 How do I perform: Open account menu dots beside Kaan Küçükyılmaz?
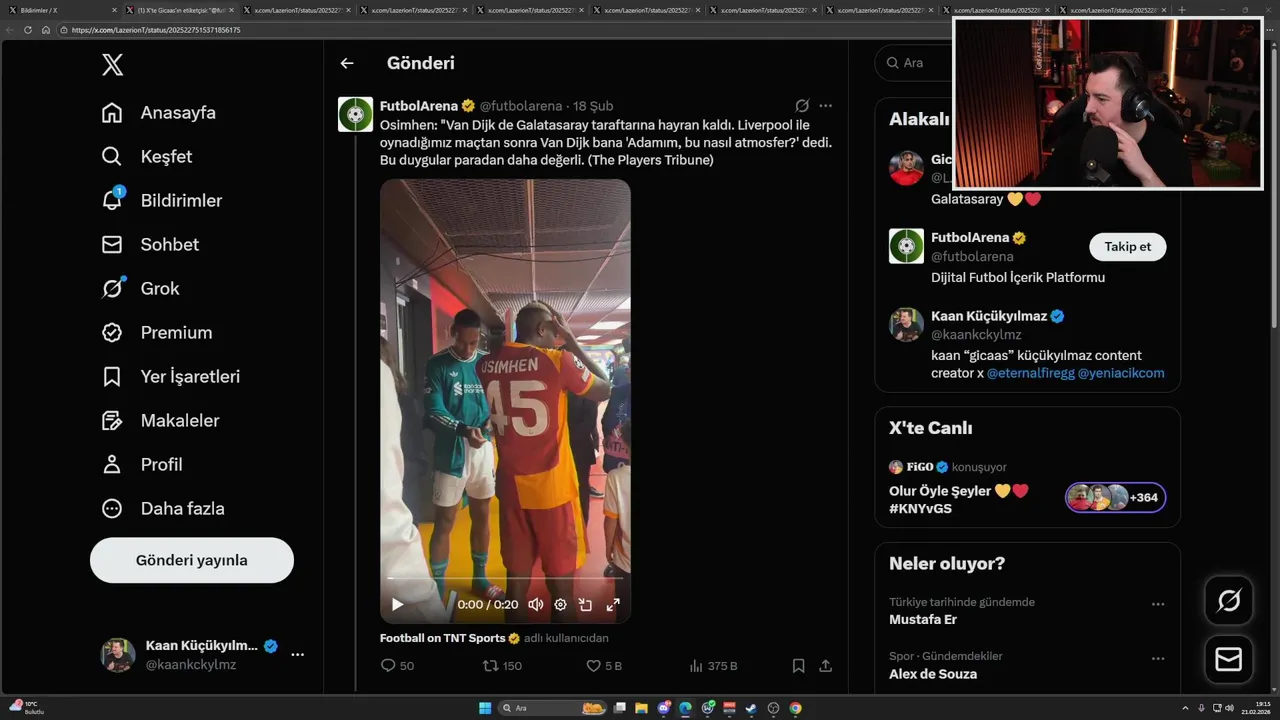click(297, 654)
